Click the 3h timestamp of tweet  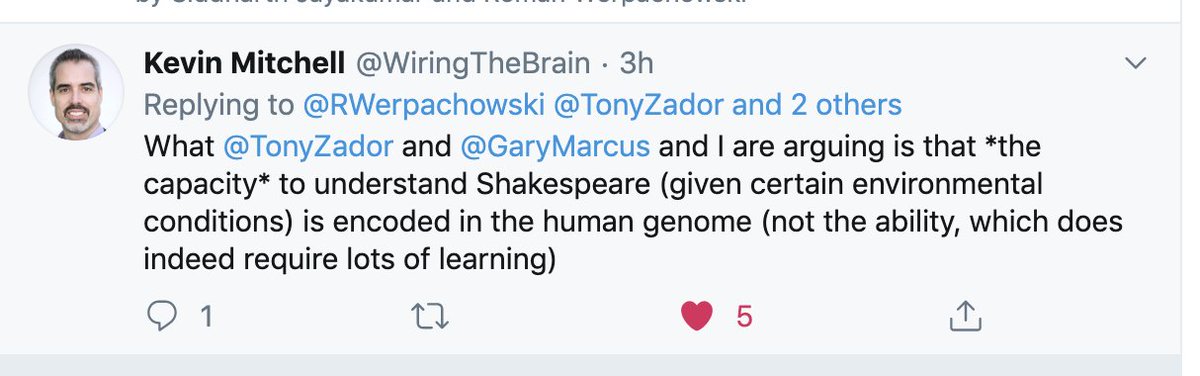(636, 63)
